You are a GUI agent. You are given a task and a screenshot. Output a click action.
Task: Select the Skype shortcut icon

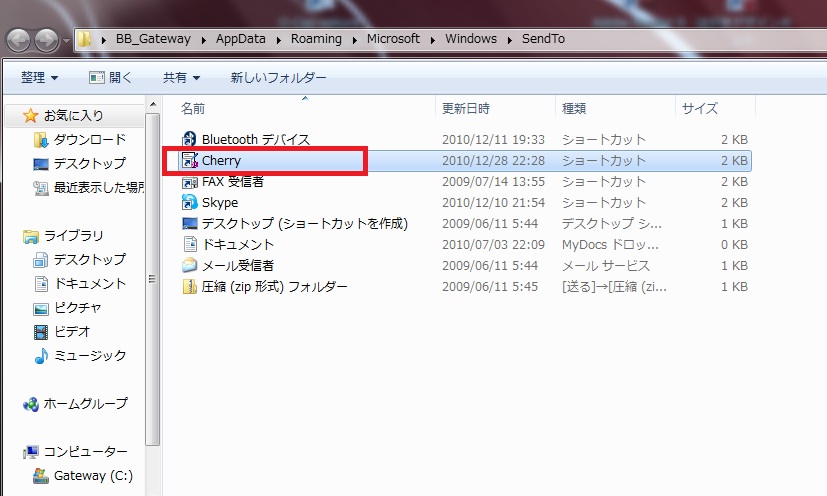[189, 203]
